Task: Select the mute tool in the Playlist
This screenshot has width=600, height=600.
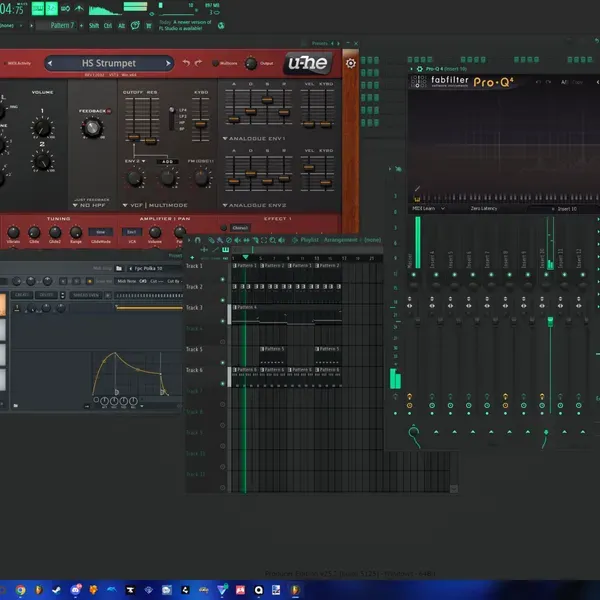Action: coord(238,240)
